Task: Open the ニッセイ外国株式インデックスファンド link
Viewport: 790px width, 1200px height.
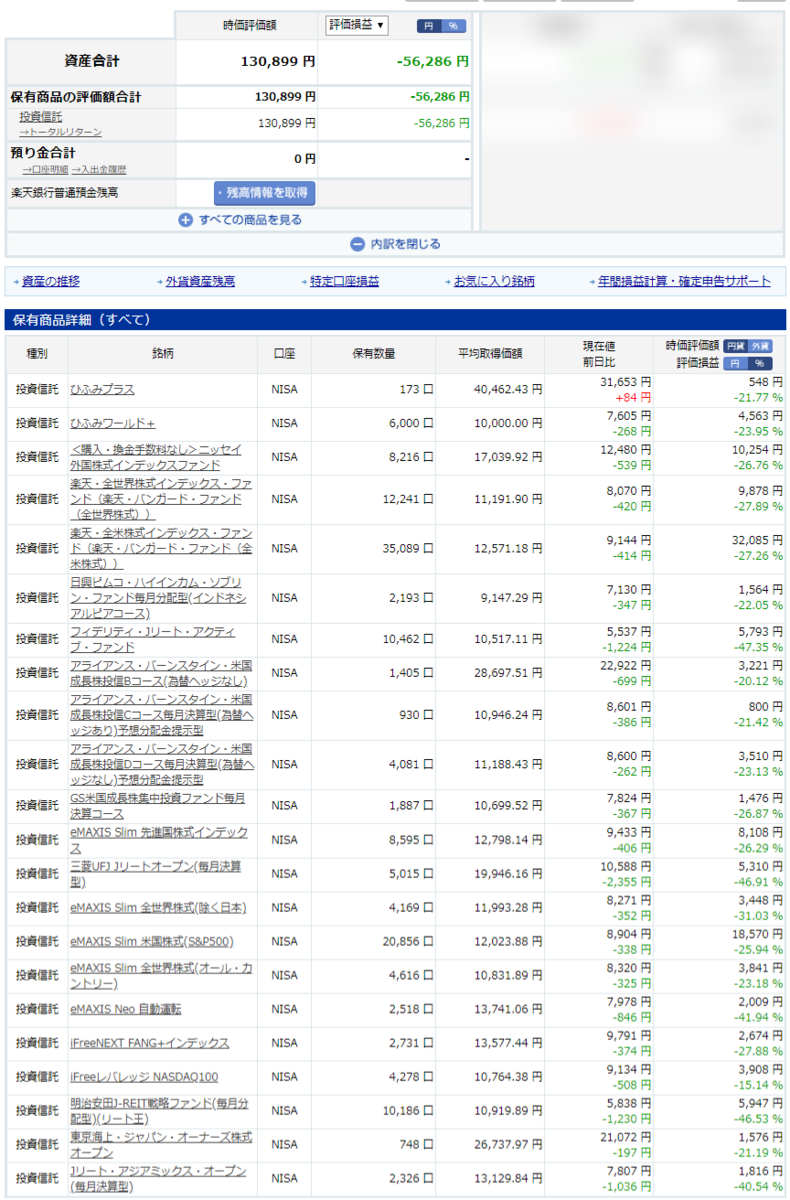Action: pos(156,458)
